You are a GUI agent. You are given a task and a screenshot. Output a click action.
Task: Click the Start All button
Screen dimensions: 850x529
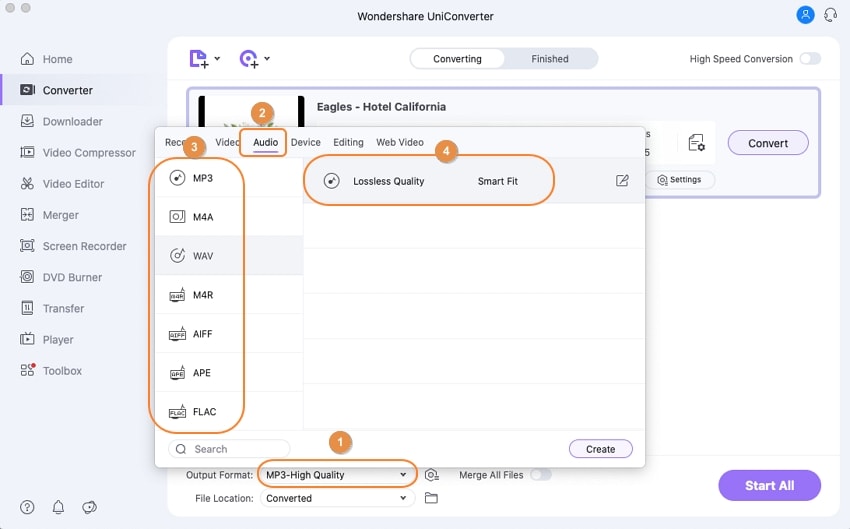pos(769,486)
